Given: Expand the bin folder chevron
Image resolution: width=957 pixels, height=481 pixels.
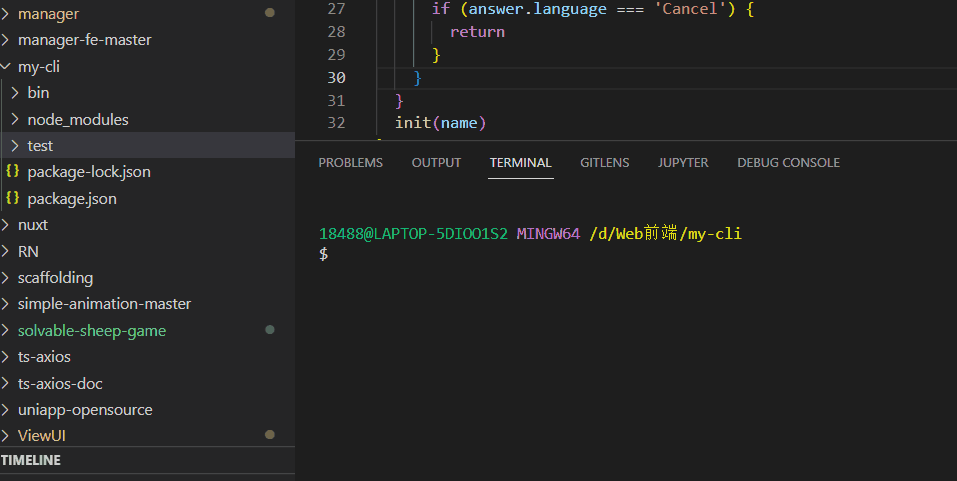Looking at the screenshot, I should pos(15,93).
